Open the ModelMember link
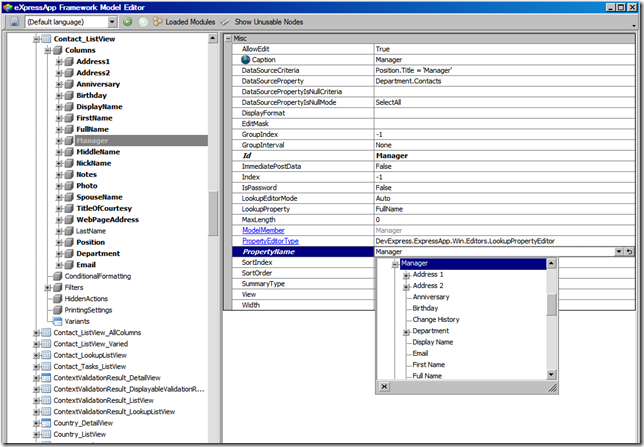This screenshot has height=447, width=644. tap(263, 230)
